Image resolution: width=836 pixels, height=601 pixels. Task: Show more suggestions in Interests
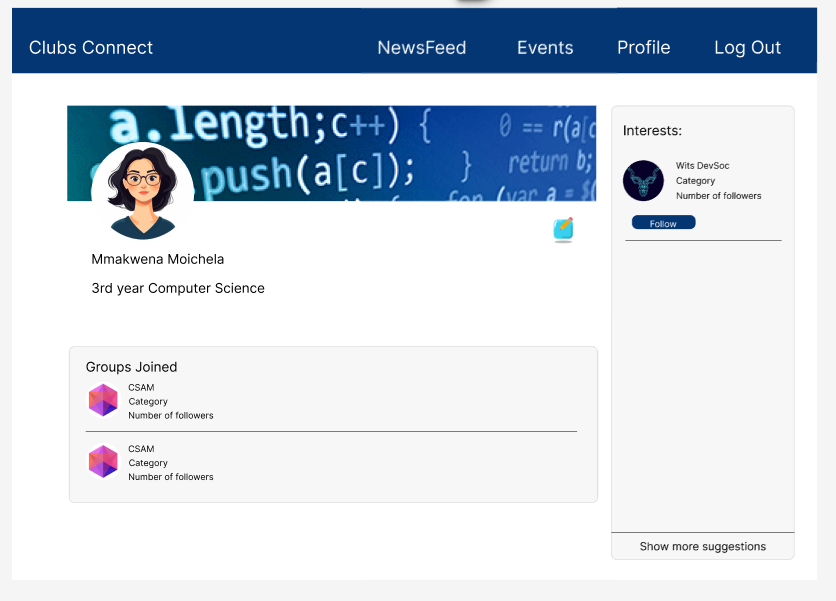[703, 546]
